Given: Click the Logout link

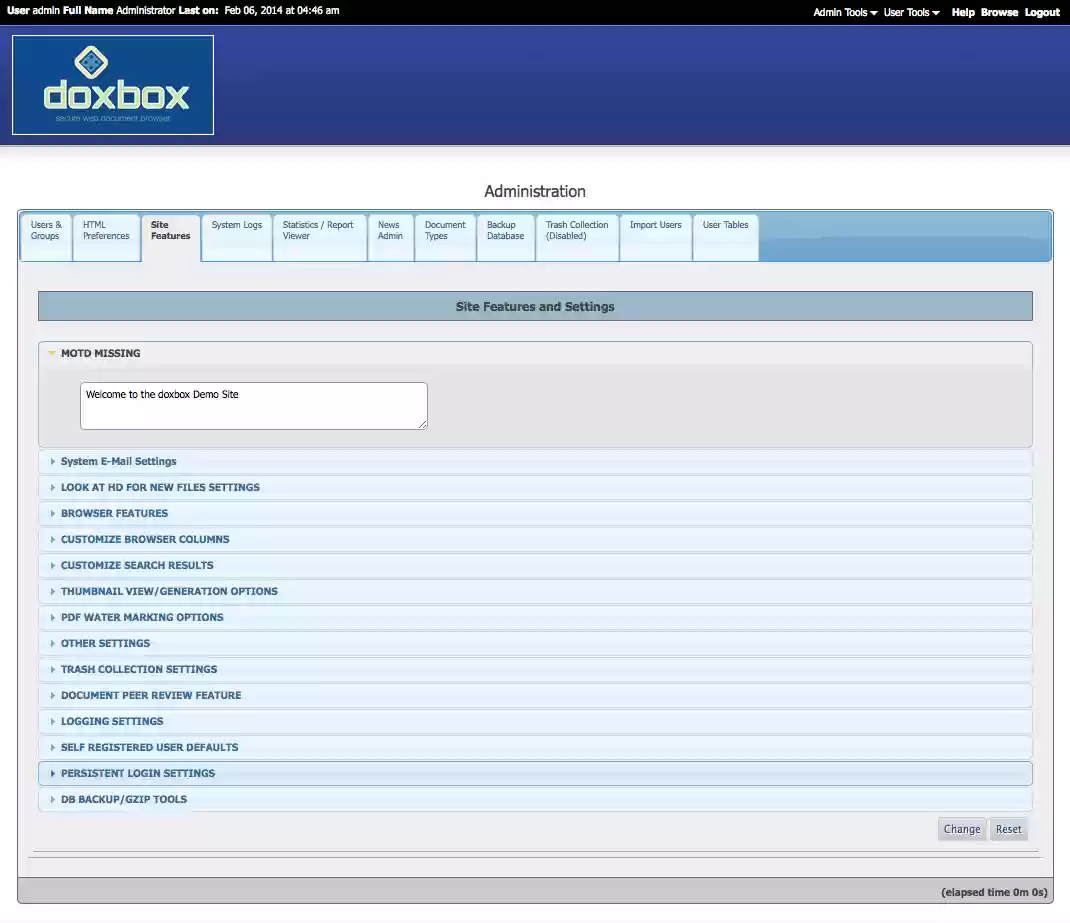Looking at the screenshot, I should tap(1042, 12).
